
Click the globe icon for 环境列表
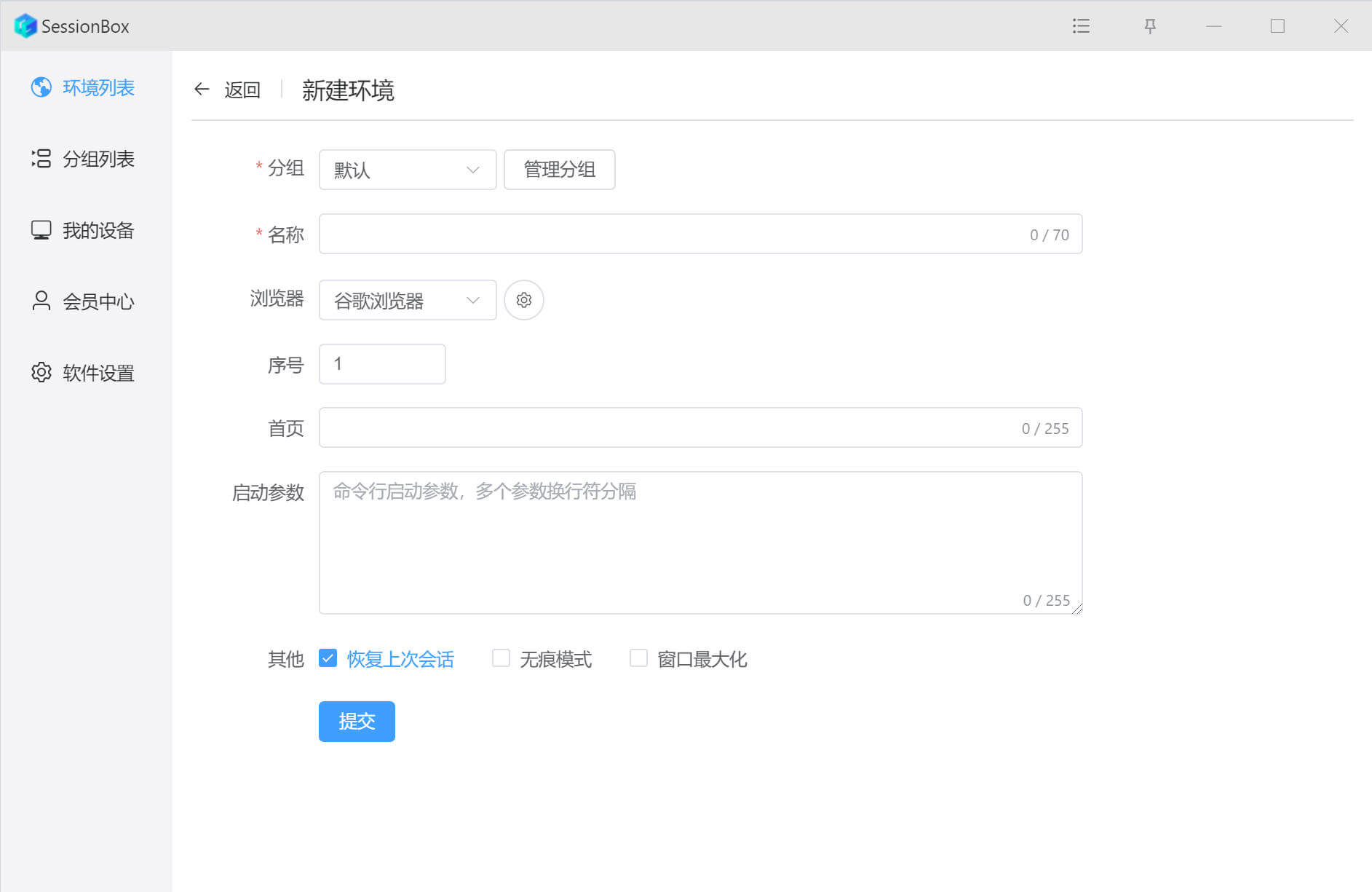point(41,87)
